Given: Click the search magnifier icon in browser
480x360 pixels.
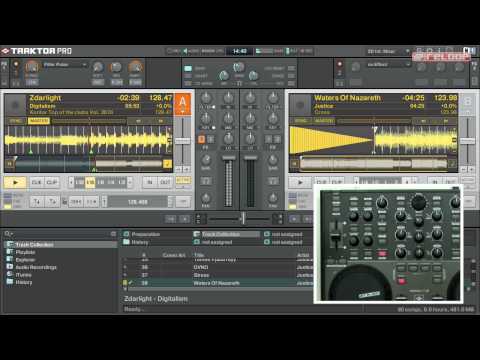Looking at the screenshot, I should pos(8,234).
